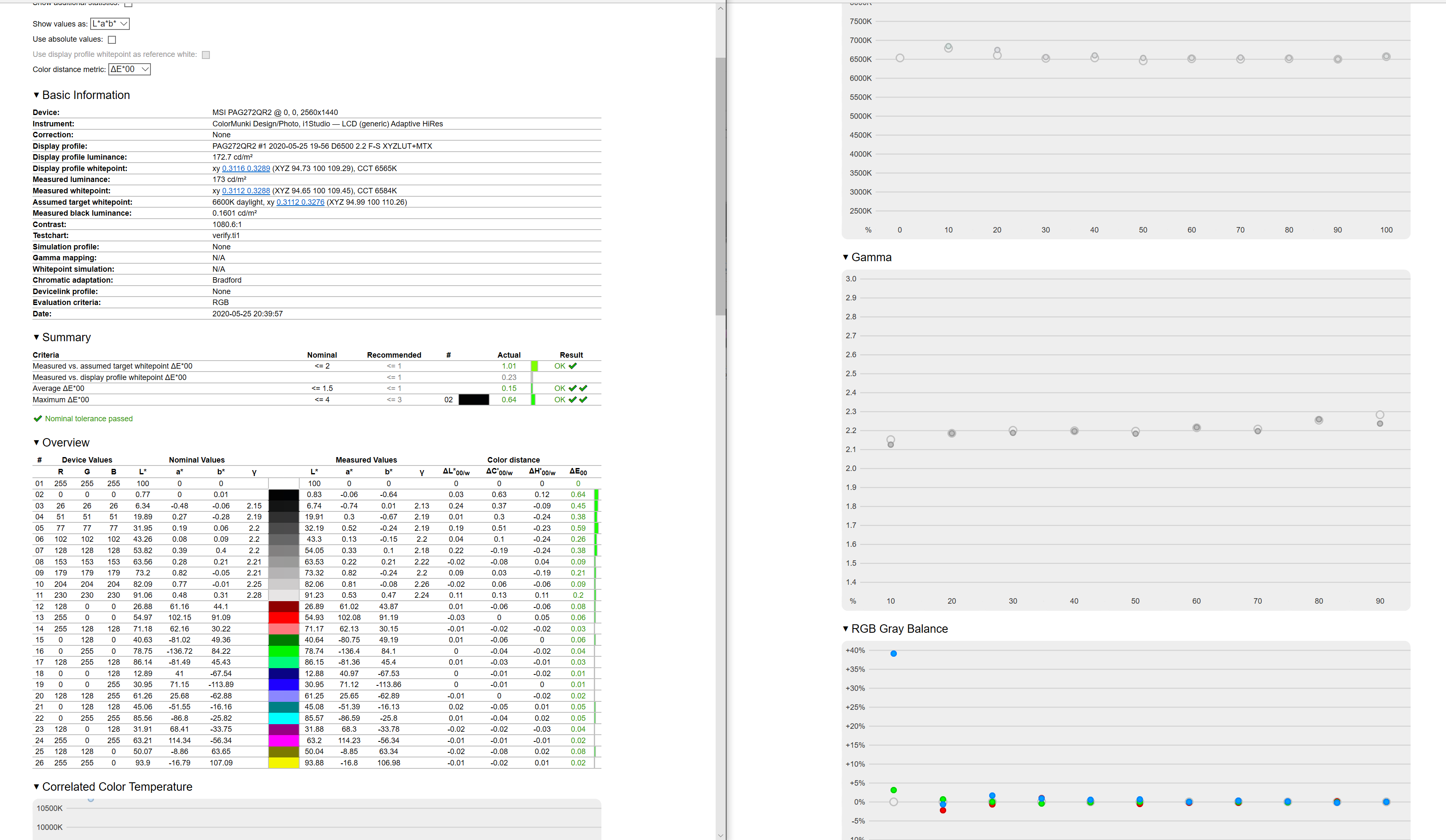
Task: Select the 'Nominal tolerance passed' text
Action: click(x=89, y=419)
